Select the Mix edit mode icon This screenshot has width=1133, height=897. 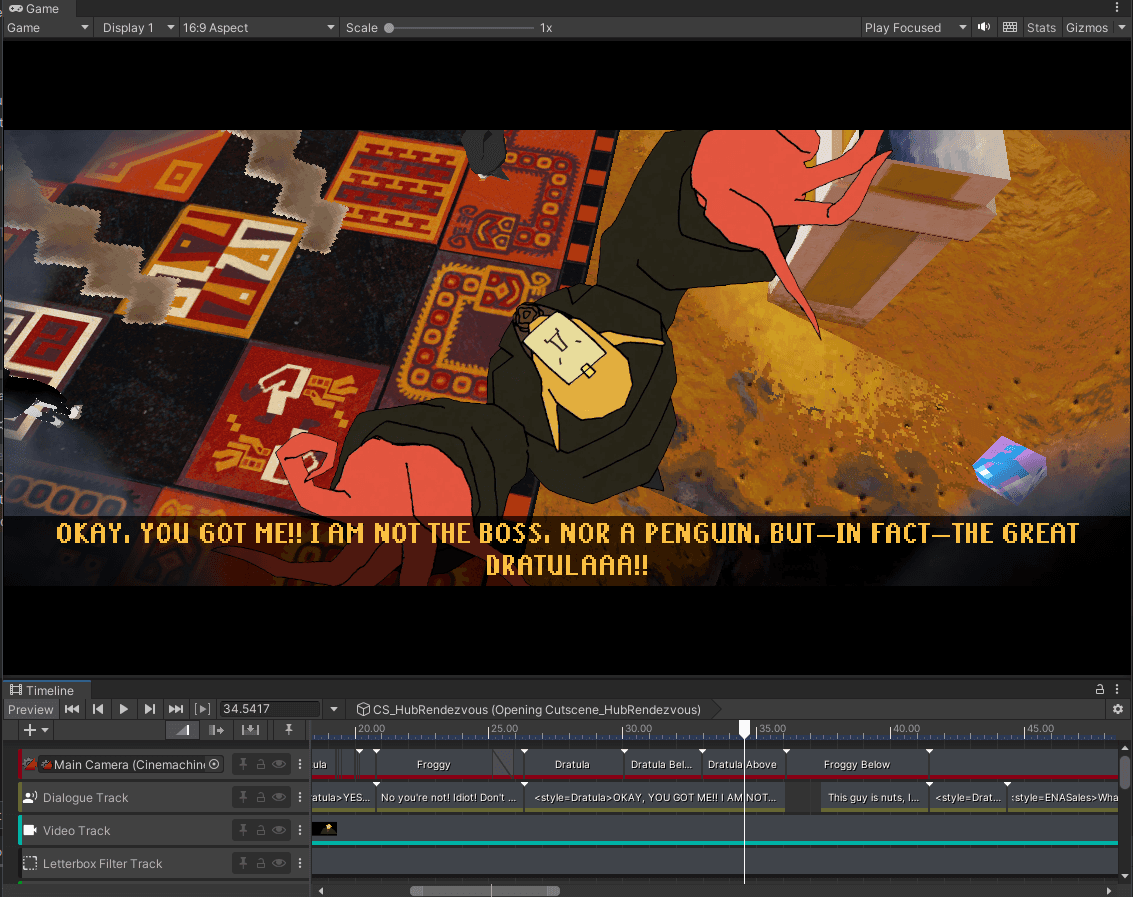183,730
